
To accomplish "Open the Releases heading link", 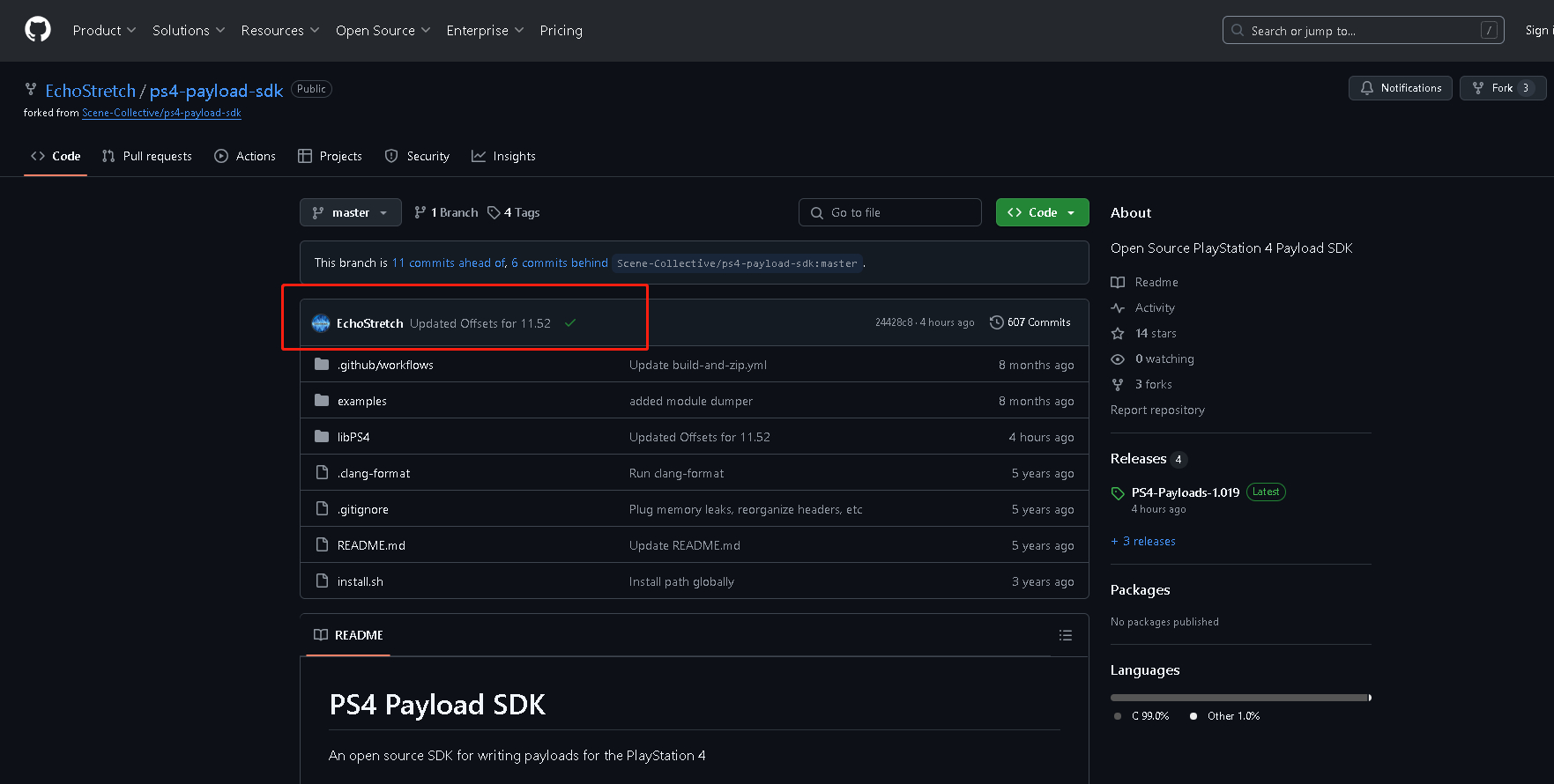I will coord(1149,459).
